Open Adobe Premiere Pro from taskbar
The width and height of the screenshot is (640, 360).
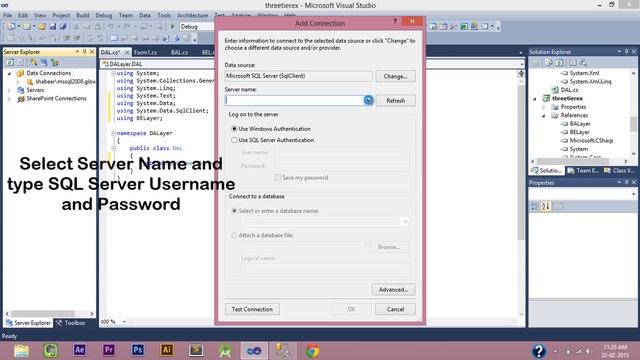pyautogui.click(x=109, y=350)
